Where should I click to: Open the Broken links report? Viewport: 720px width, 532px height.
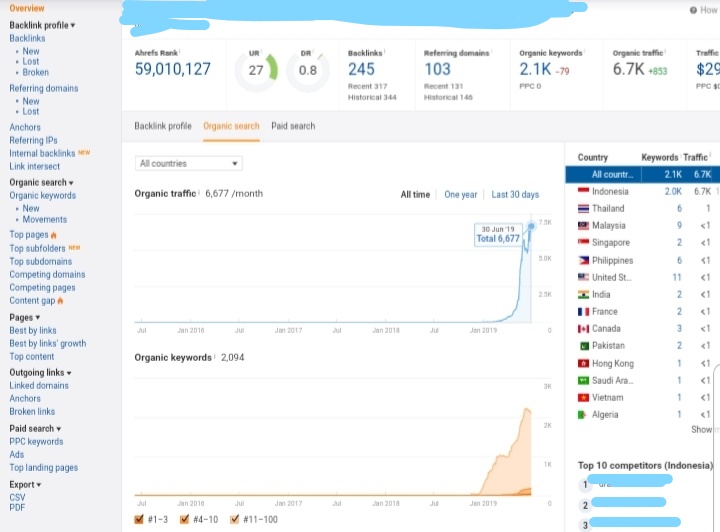pos(32,411)
